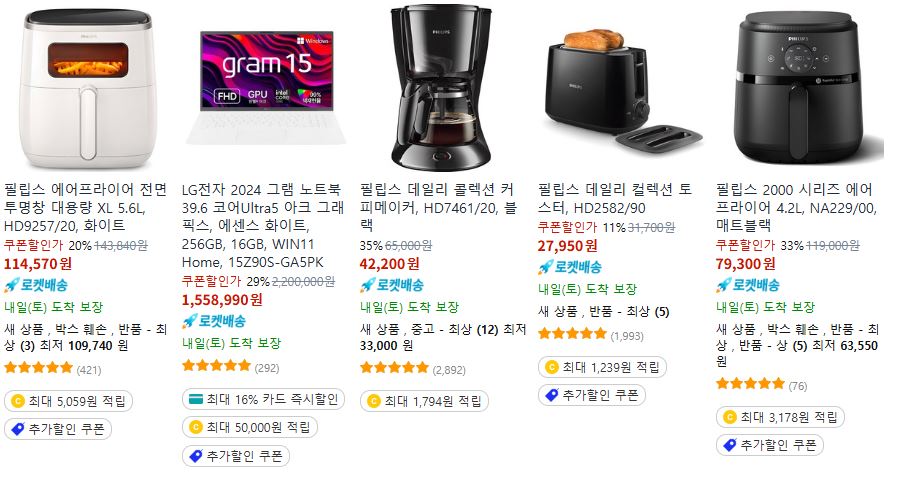The width and height of the screenshot is (898, 481).
Task: Click the card icon in 16% 카드 즉시할인
Action: [196, 399]
